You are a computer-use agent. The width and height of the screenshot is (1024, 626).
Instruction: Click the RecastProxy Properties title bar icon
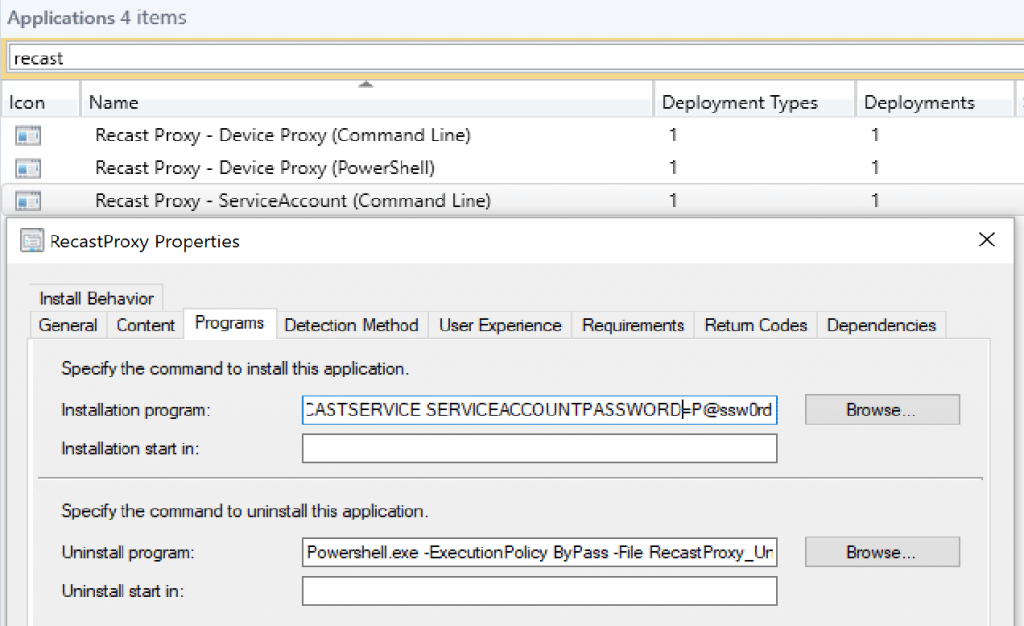pyautogui.click(x=32, y=241)
